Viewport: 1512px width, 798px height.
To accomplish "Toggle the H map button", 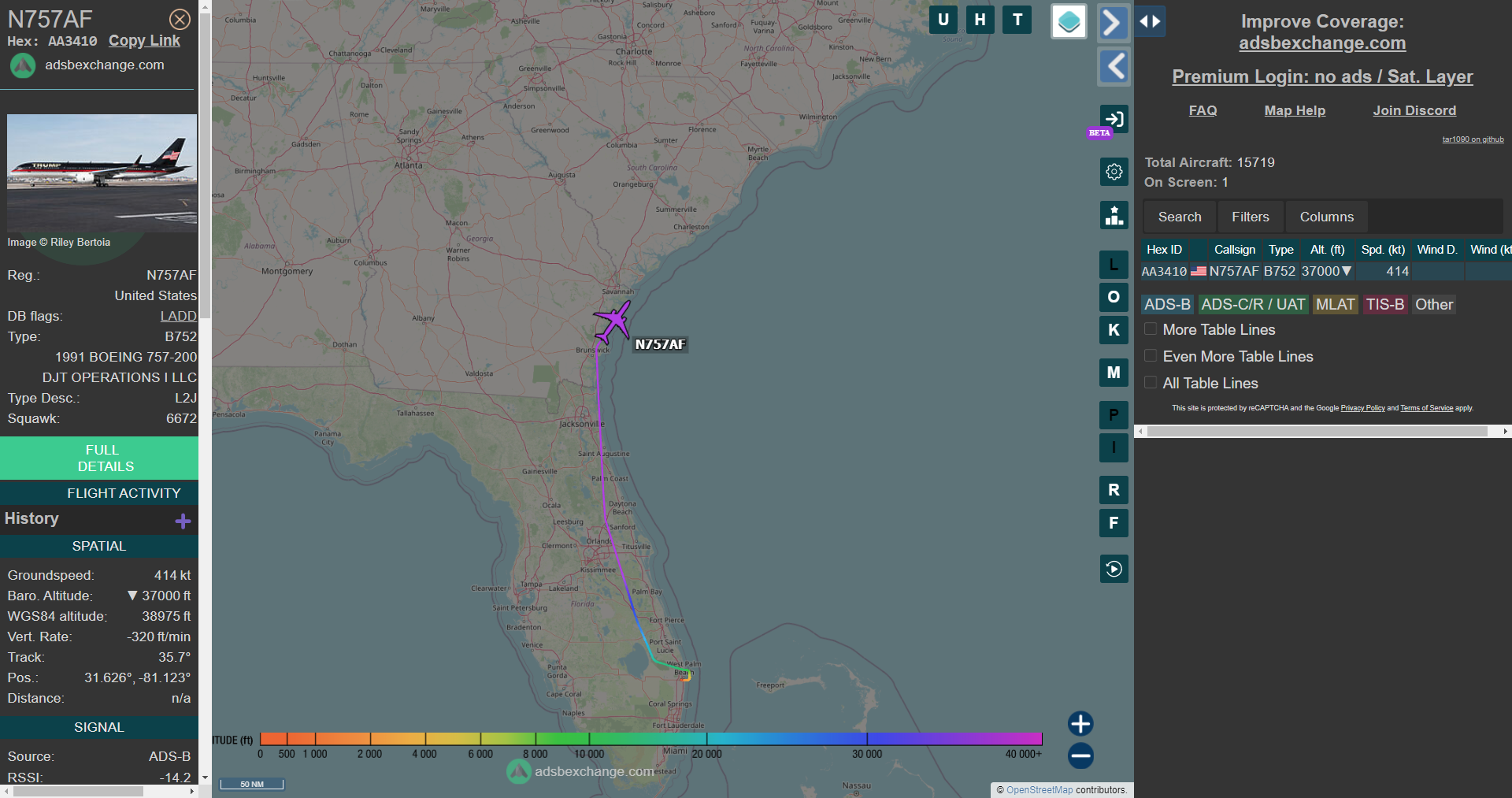I will pos(980,20).
